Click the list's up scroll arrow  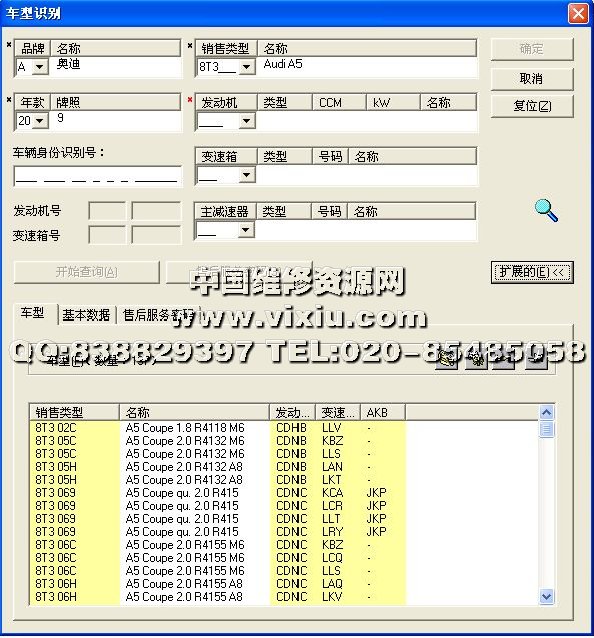(x=546, y=413)
